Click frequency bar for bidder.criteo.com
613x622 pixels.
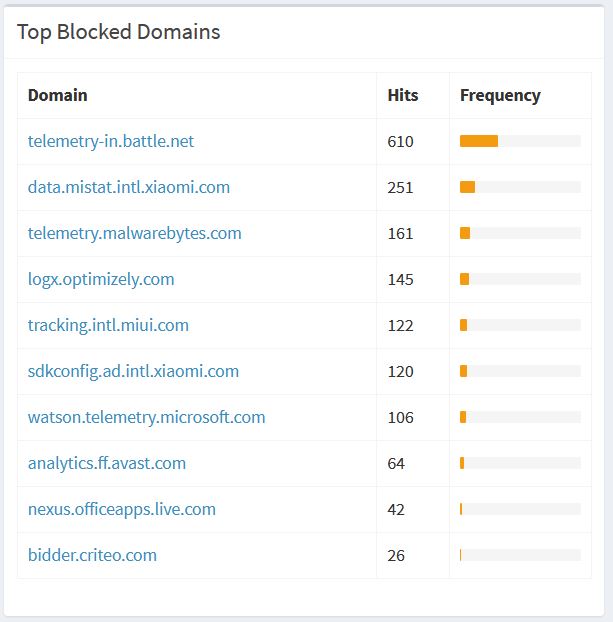(520, 555)
